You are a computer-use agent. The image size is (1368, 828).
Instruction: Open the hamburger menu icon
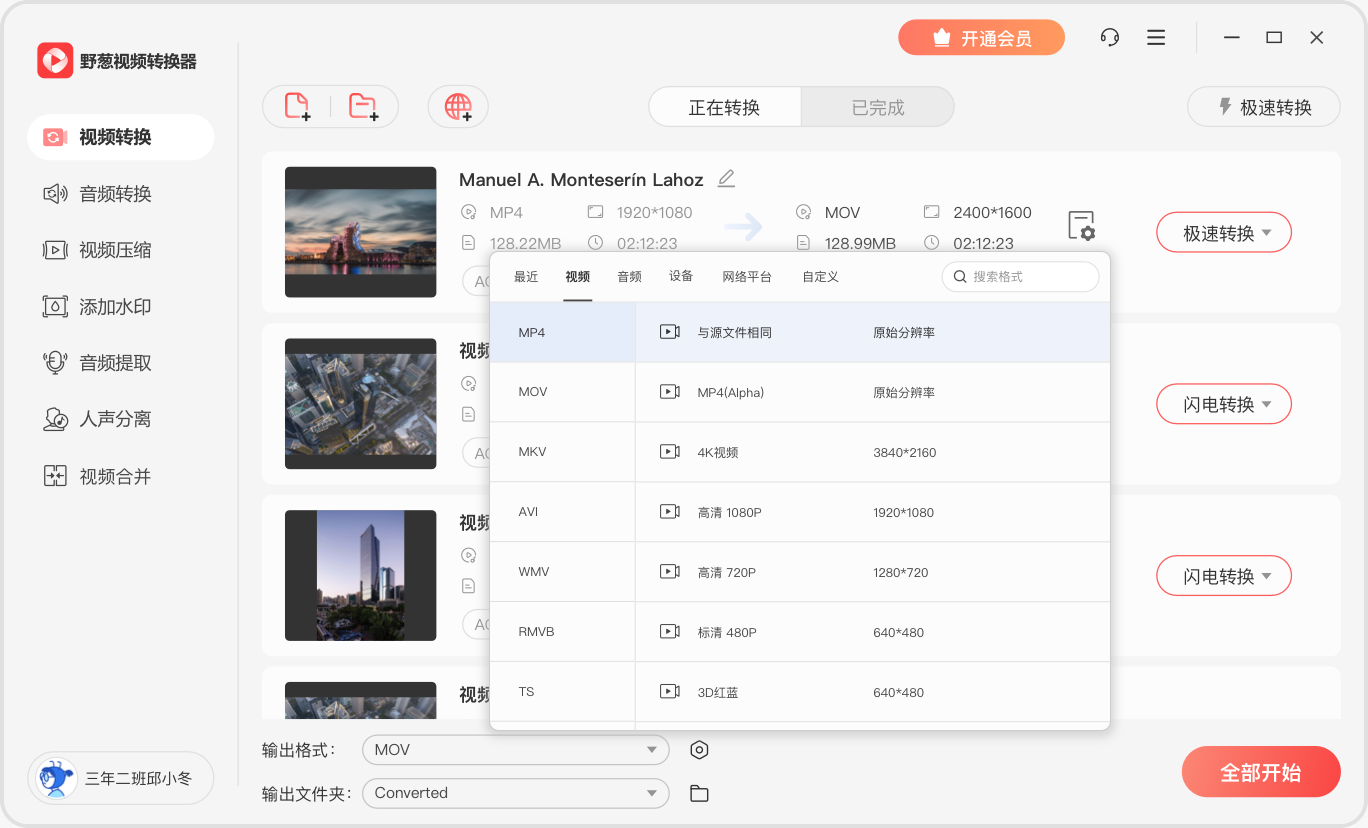pos(1156,38)
